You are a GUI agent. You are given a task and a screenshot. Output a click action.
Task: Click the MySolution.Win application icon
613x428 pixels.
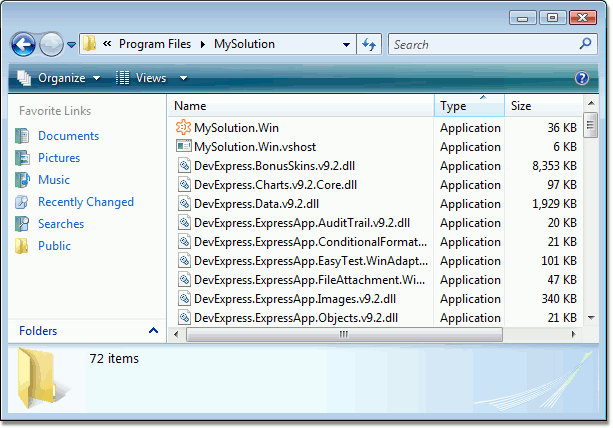pyautogui.click(x=183, y=127)
